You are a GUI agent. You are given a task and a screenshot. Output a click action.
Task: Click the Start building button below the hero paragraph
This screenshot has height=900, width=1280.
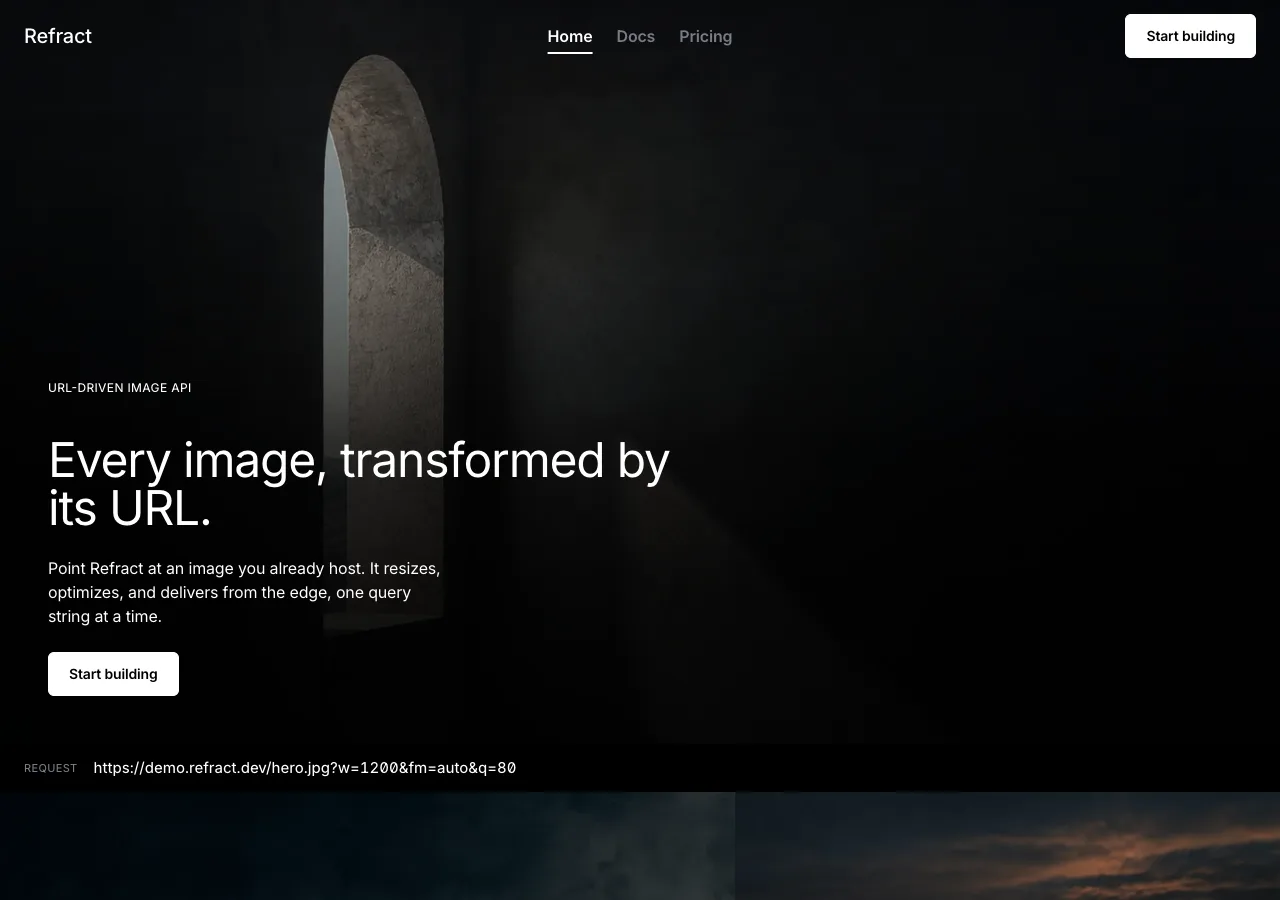pos(113,674)
